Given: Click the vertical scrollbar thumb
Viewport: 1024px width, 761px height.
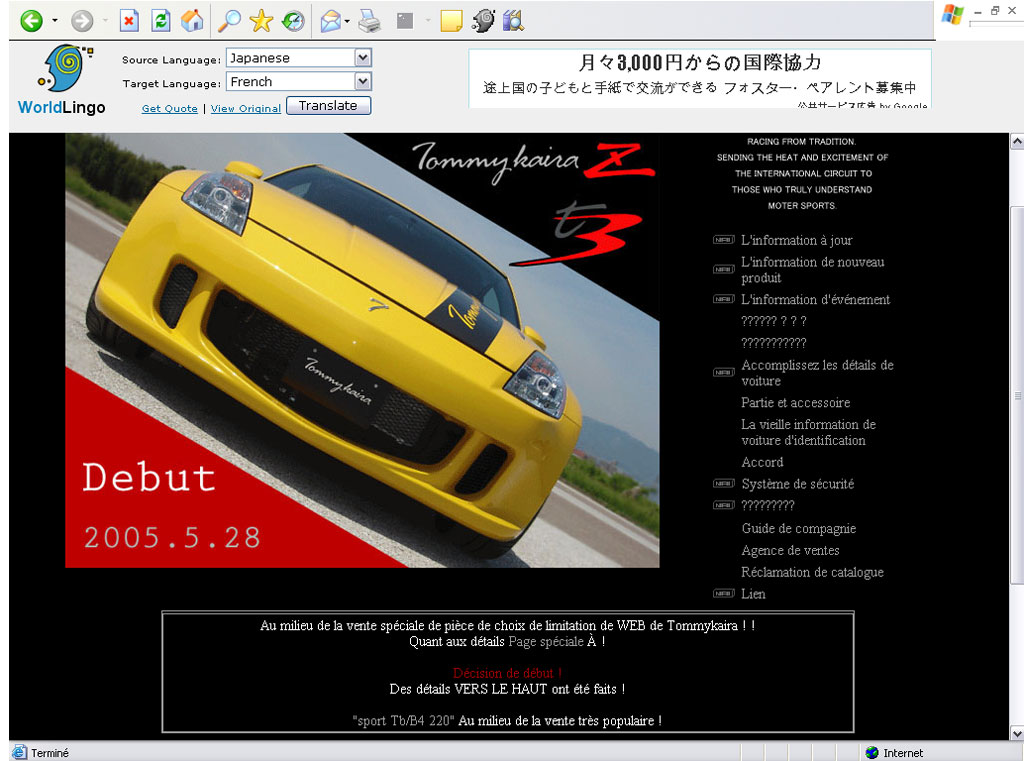Looking at the screenshot, I should pyautogui.click(x=1017, y=396).
